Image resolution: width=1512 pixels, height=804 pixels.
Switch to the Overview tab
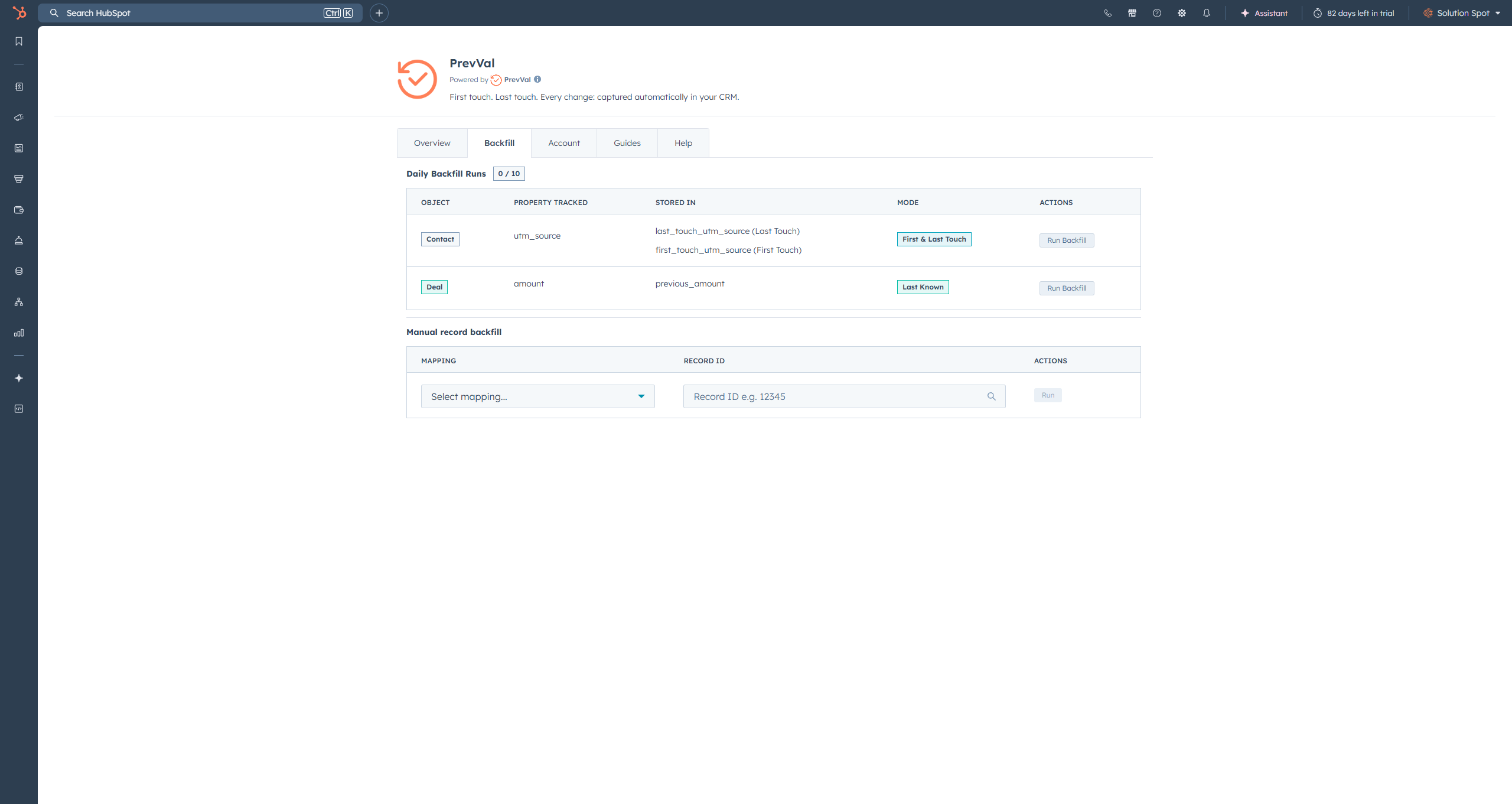point(432,143)
